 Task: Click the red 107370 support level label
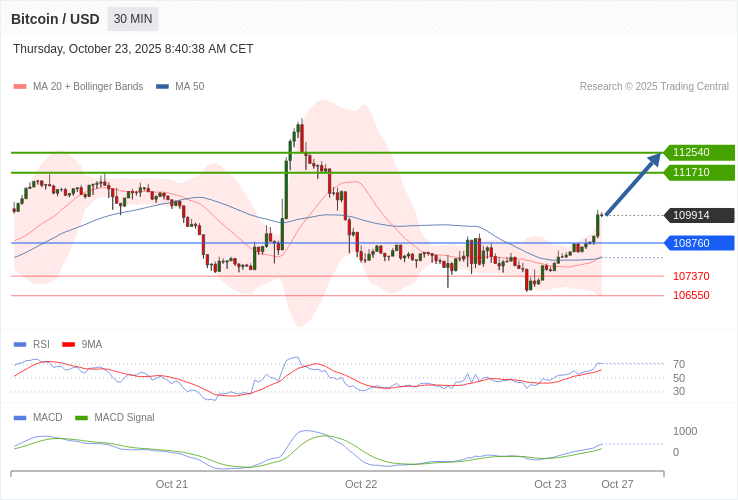[691, 276]
